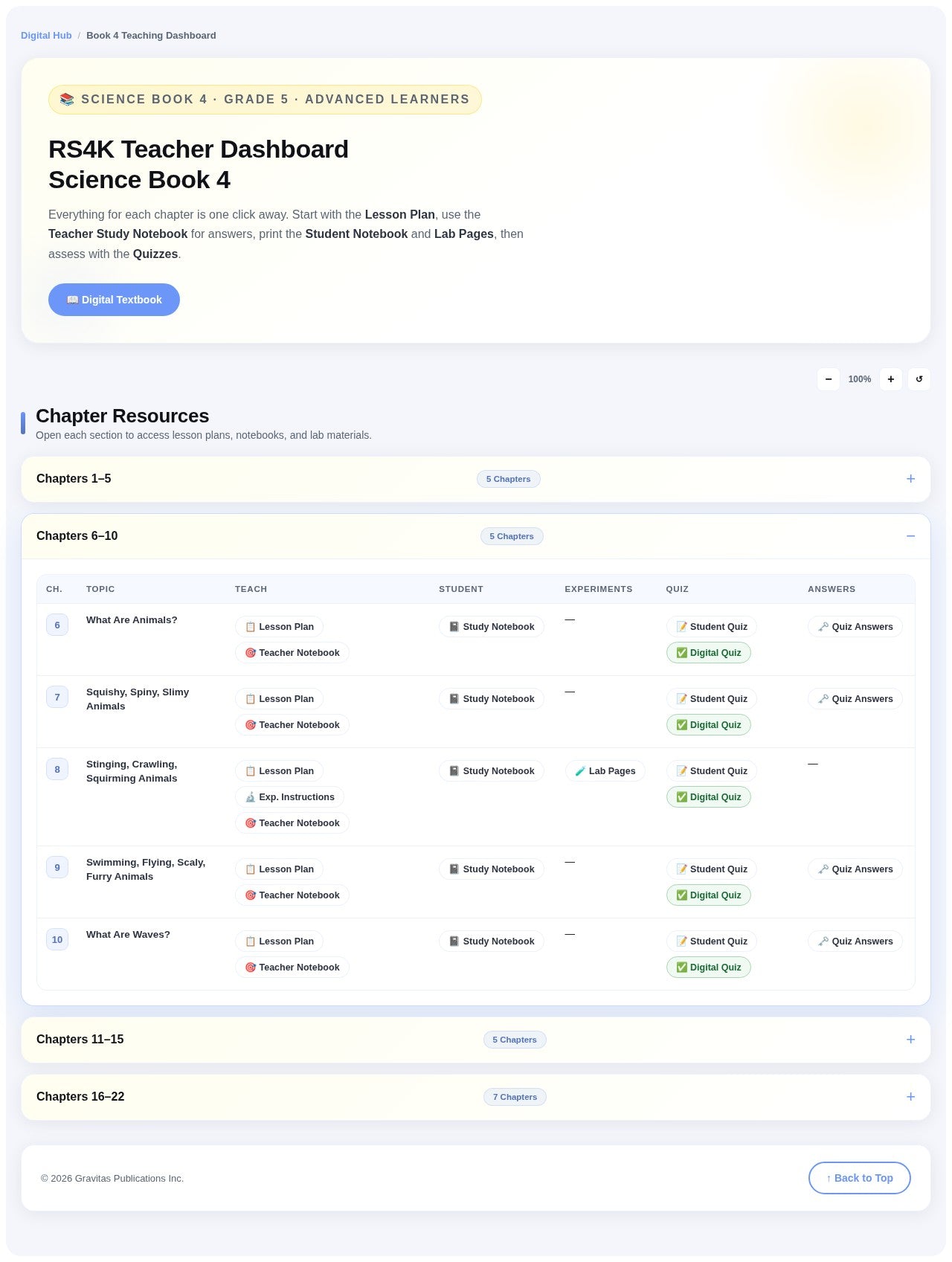The image size is (952, 1262).
Task: Launch Digital Quiz for chapter 6
Action: click(709, 653)
